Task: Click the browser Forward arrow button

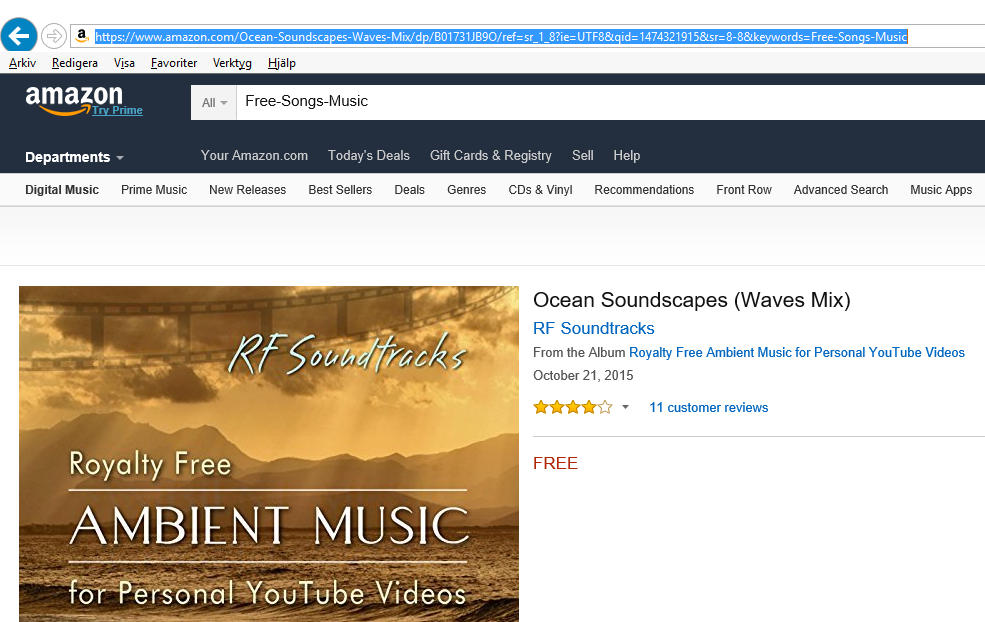Action: pyautogui.click(x=54, y=36)
